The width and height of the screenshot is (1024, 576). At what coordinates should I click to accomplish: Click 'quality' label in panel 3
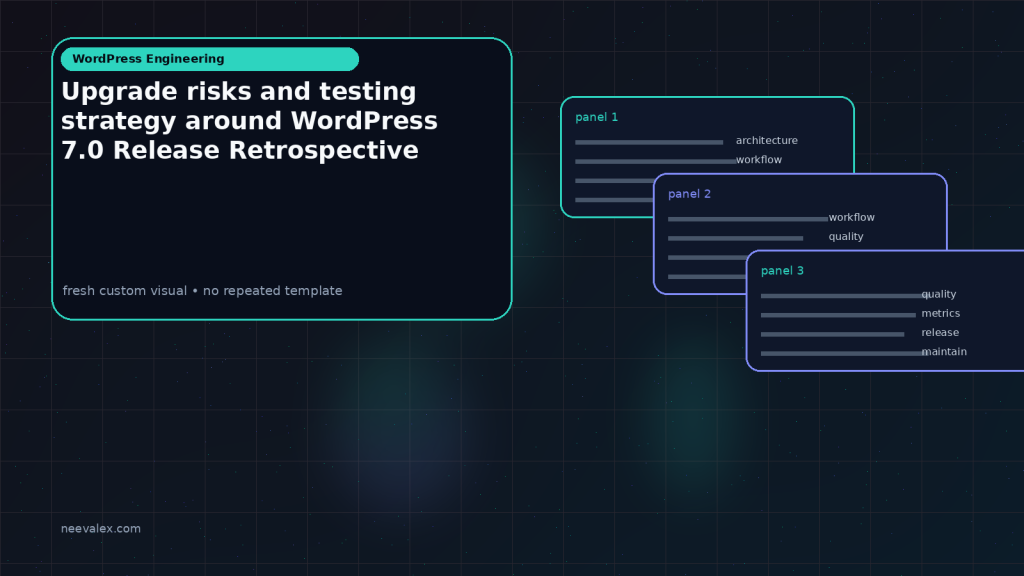[938, 294]
